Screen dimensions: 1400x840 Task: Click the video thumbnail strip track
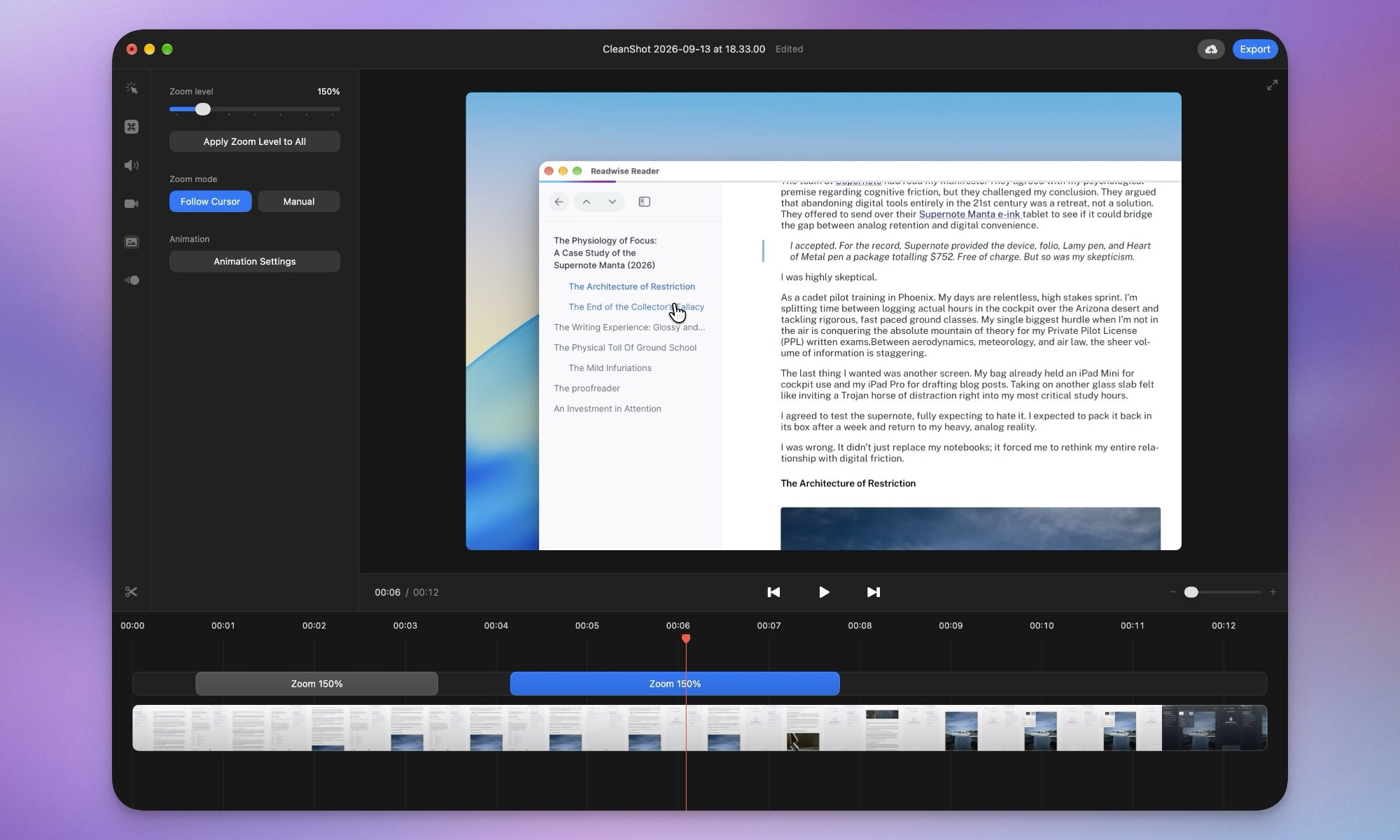[700, 728]
